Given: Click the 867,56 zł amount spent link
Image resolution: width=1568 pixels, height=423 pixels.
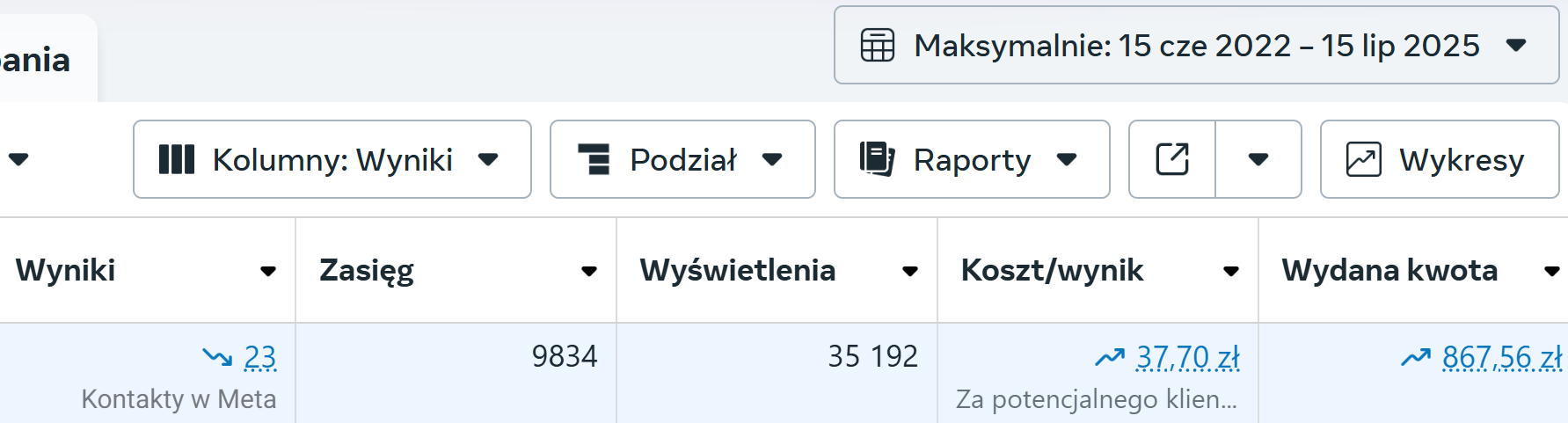Looking at the screenshot, I should (x=1502, y=357).
